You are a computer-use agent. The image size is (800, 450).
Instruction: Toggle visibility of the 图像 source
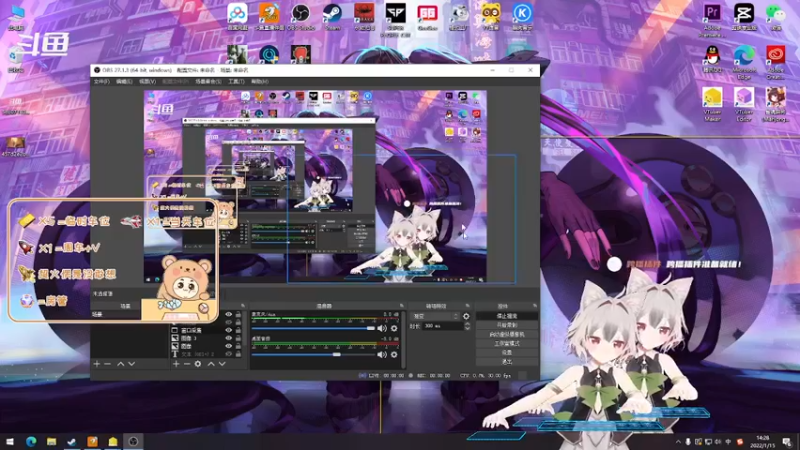pos(229,346)
